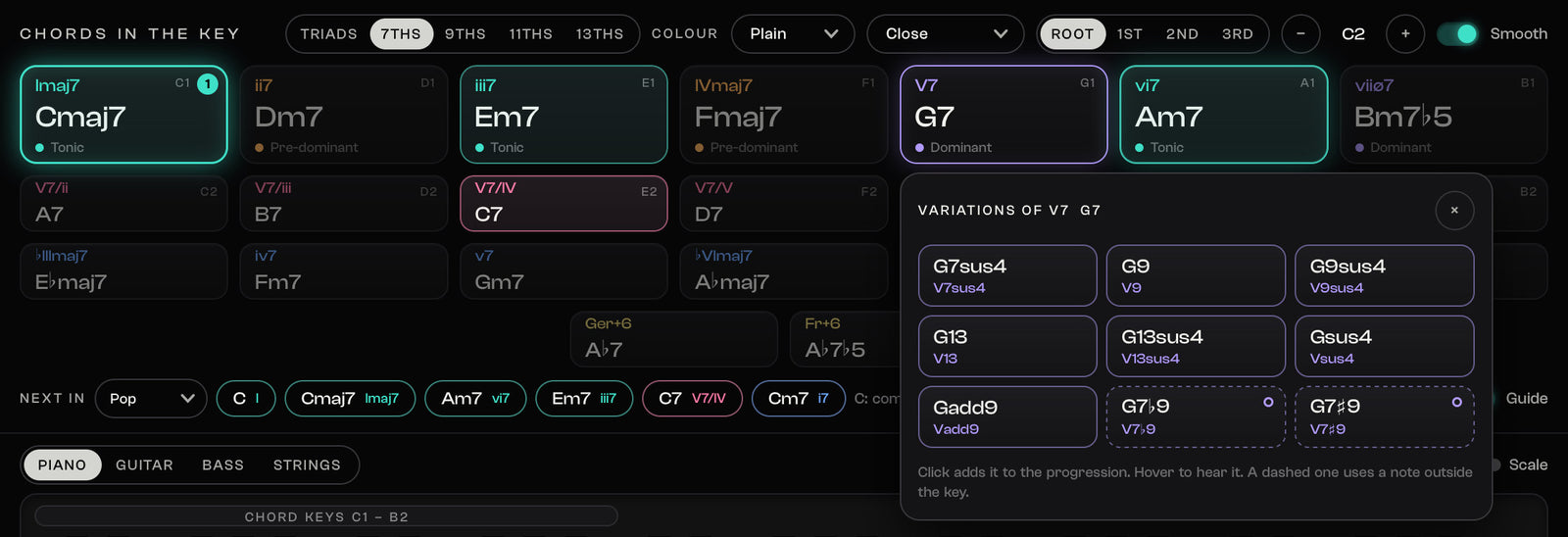Select the 13ths chord type

[x=600, y=33]
